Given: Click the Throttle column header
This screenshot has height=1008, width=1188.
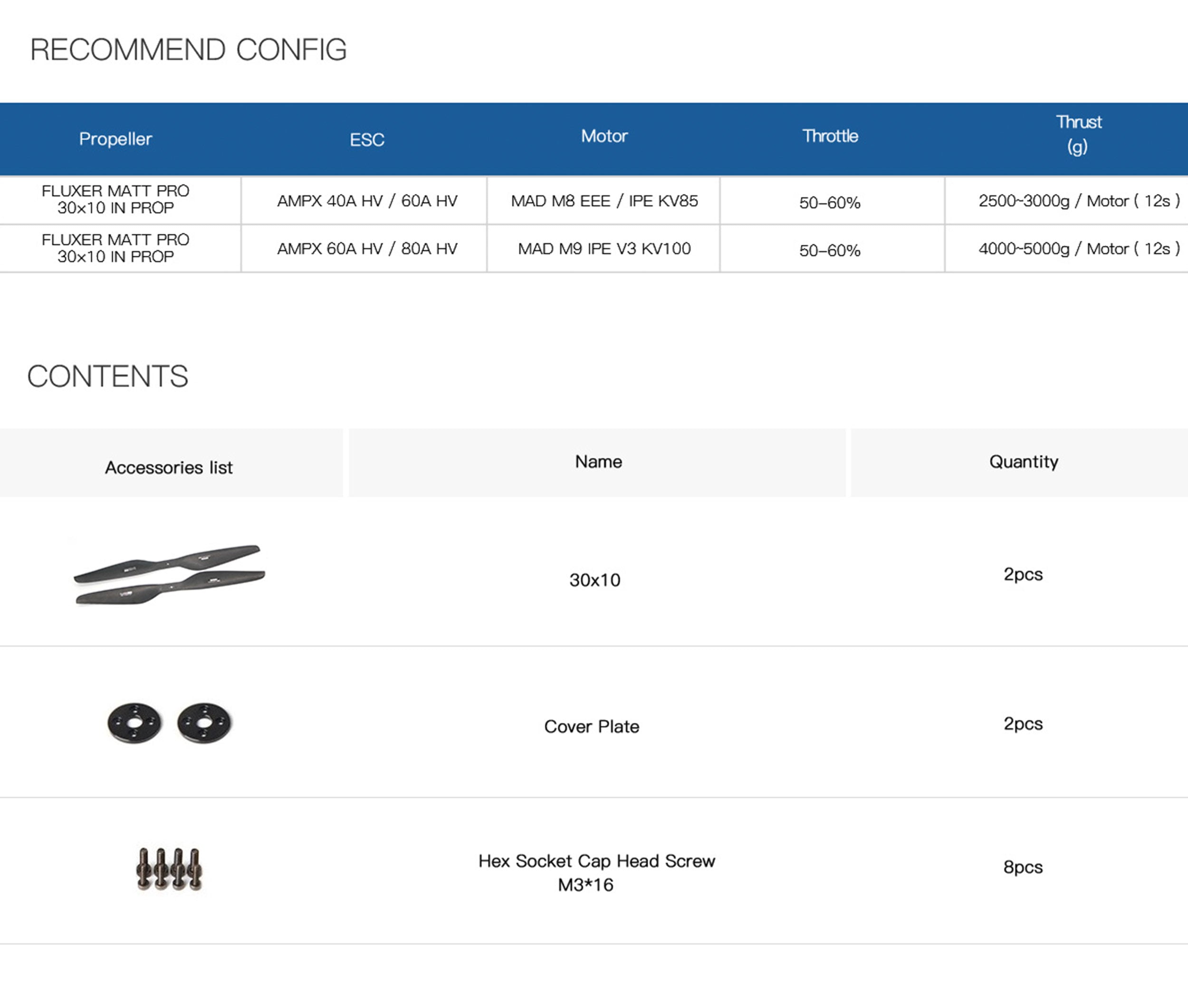Looking at the screenshot, I should point(830,136).
